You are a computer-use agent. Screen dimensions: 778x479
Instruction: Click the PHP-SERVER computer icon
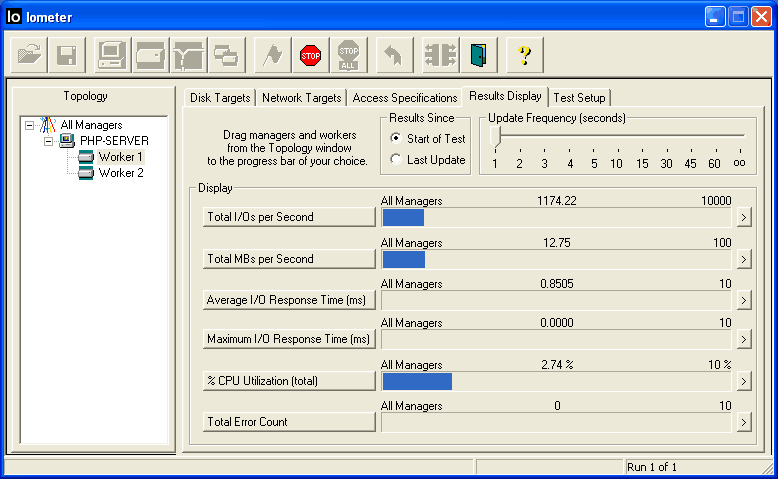66,140
